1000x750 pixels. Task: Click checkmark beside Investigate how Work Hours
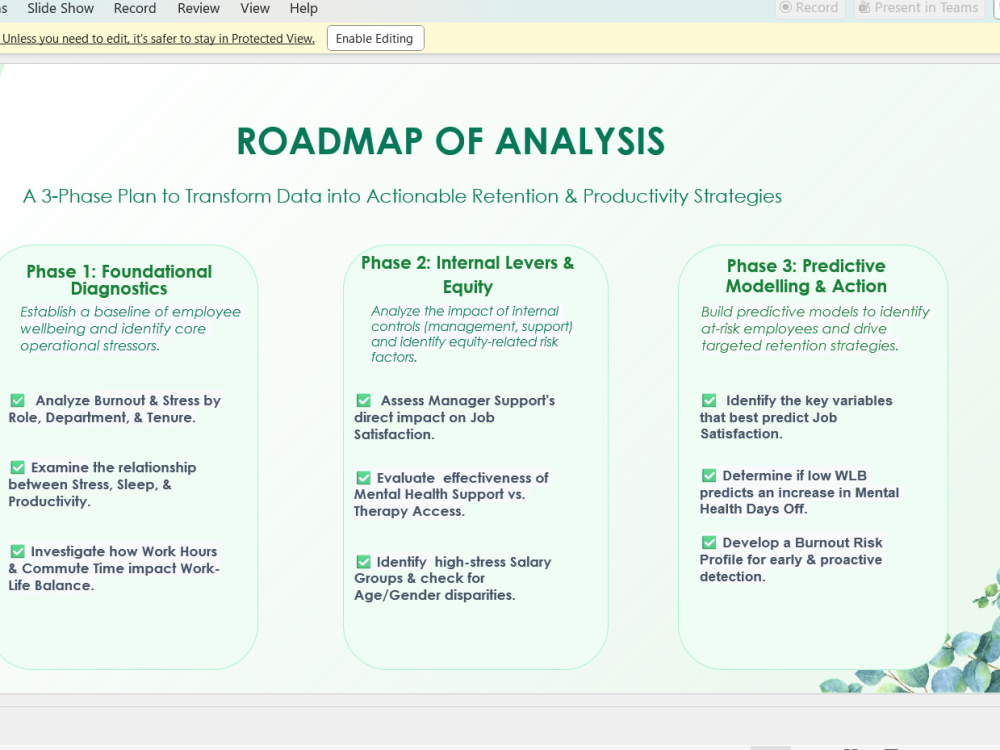tap(18, 551)
